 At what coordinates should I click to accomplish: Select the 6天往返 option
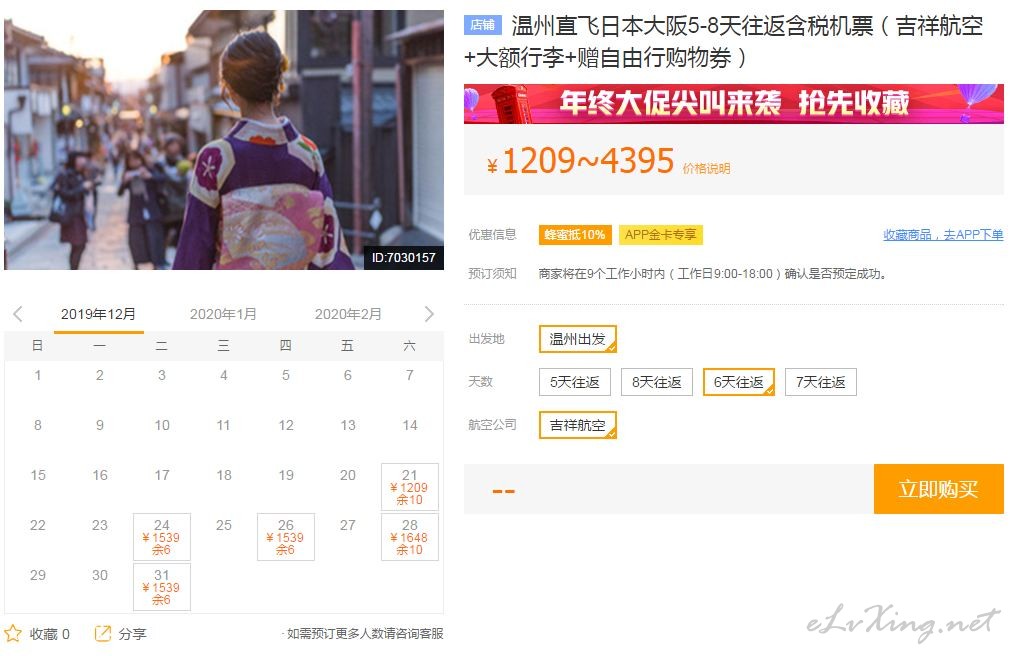pos(738,382)
